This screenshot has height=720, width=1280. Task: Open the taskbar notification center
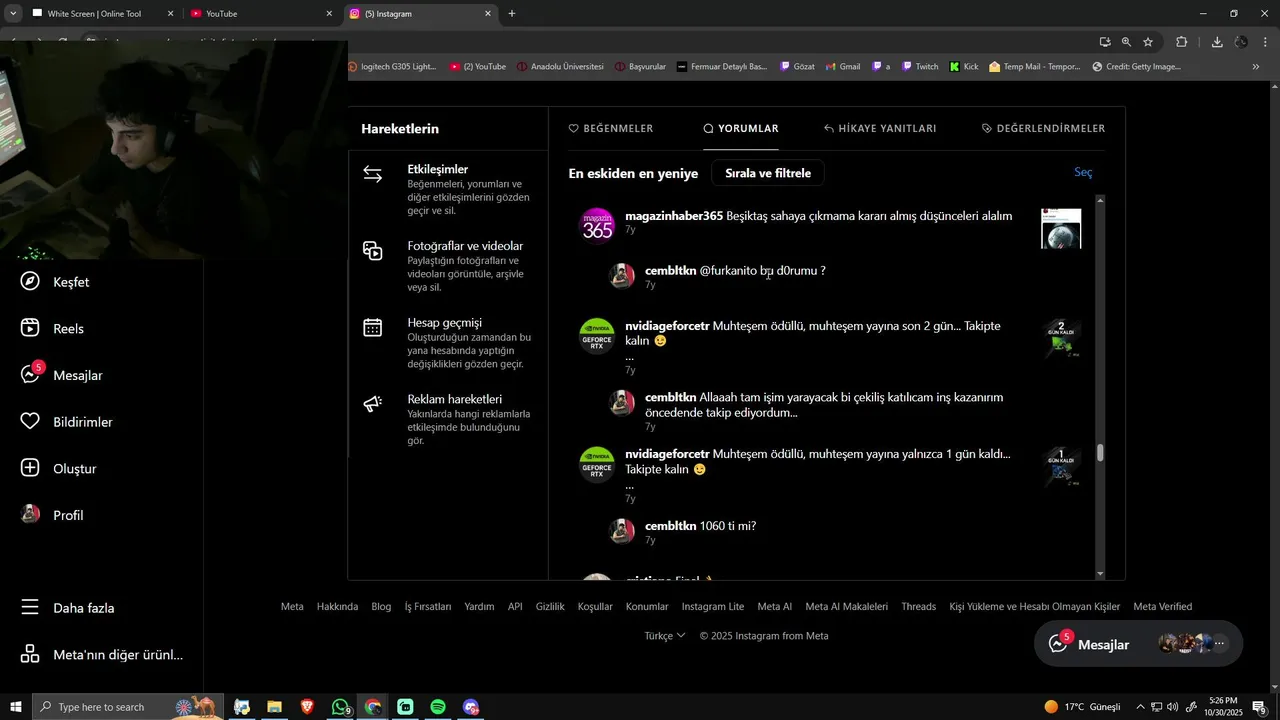[1259, 707]
